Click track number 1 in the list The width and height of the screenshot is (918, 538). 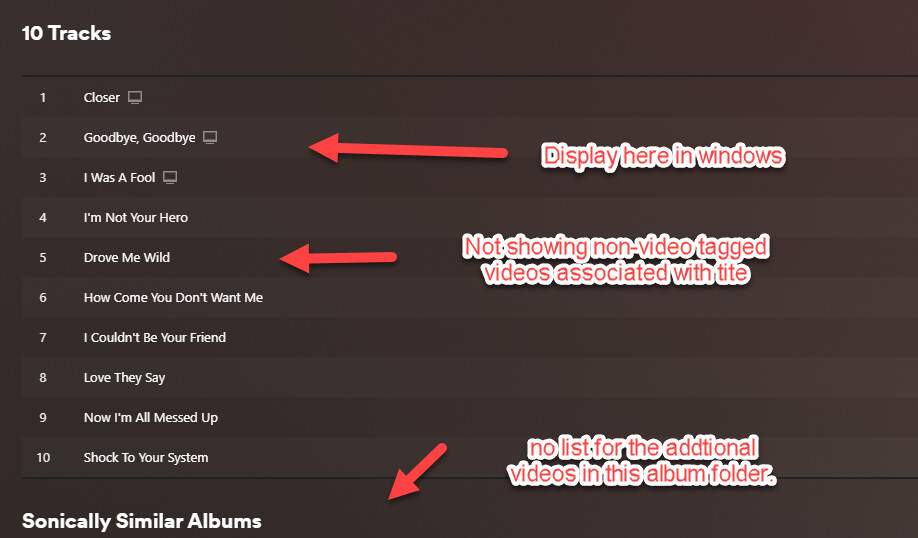(x=43, y=97)
